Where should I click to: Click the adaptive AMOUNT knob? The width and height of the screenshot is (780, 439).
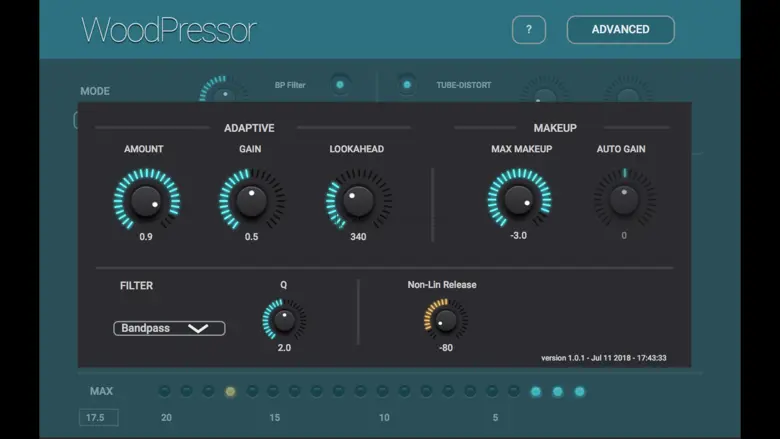point(146,200)
